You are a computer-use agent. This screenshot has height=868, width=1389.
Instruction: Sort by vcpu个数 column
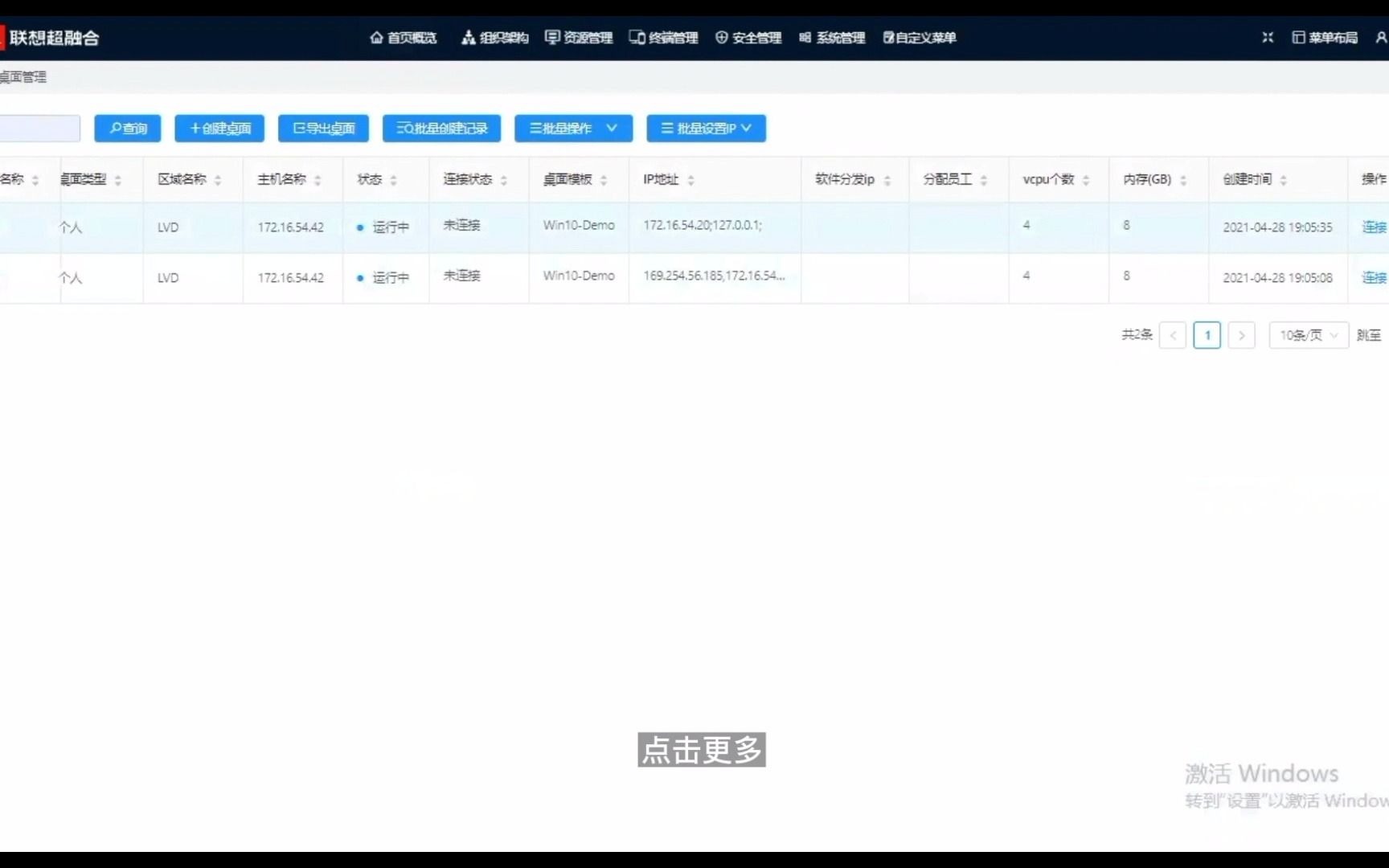click(x=1085, y=180)
